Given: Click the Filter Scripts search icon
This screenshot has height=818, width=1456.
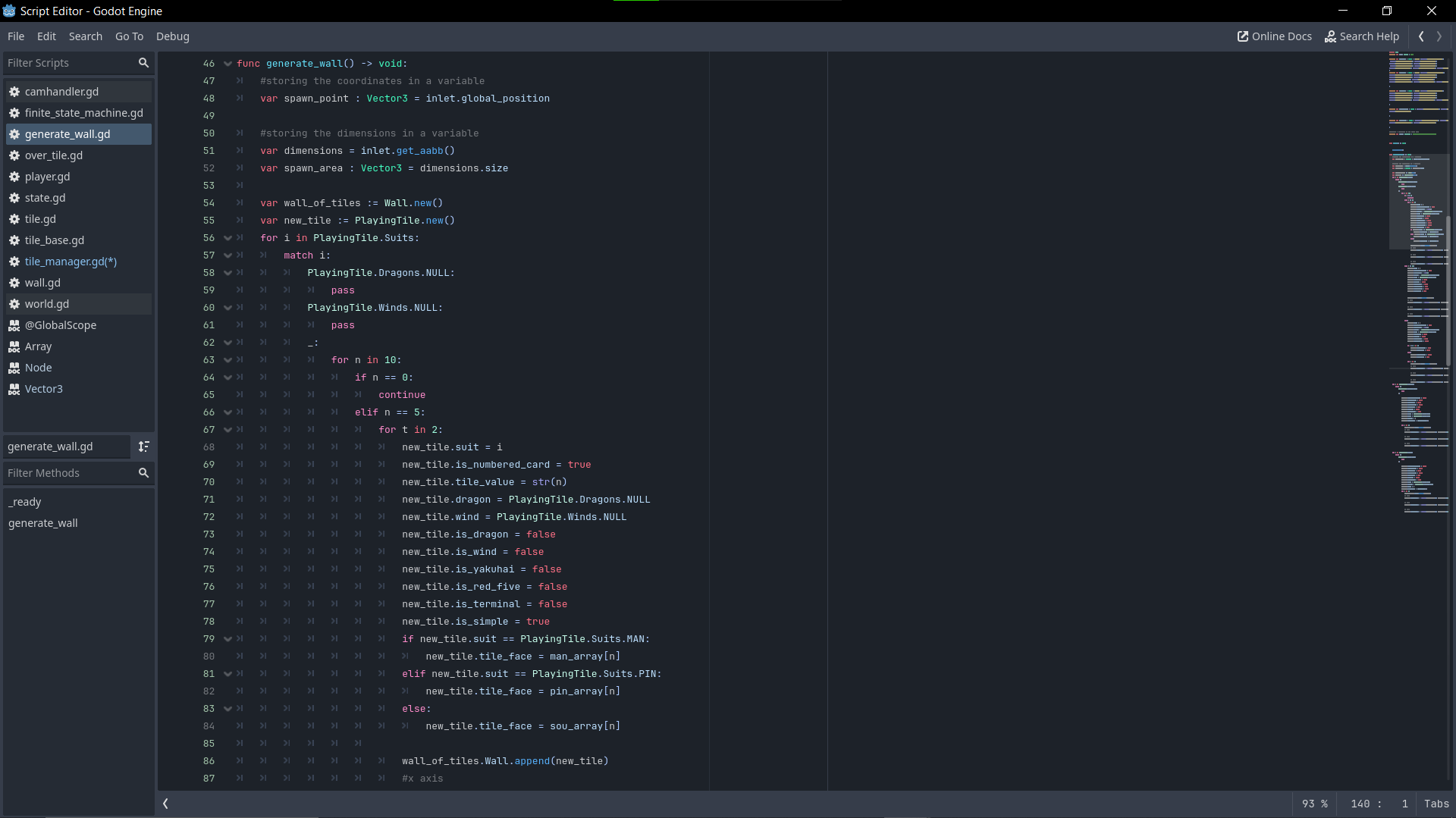Looking at the screenshot, I should pyautogui.click(x=143, y=63).
